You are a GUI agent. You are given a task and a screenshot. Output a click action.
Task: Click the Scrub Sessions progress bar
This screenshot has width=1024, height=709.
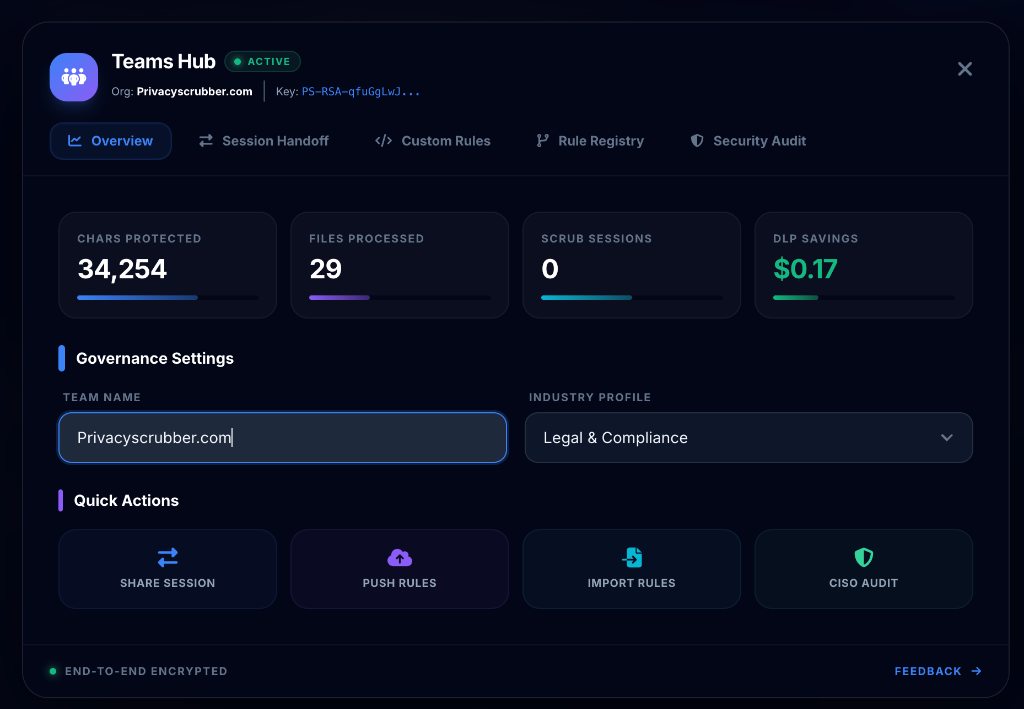tap(632, 298)
